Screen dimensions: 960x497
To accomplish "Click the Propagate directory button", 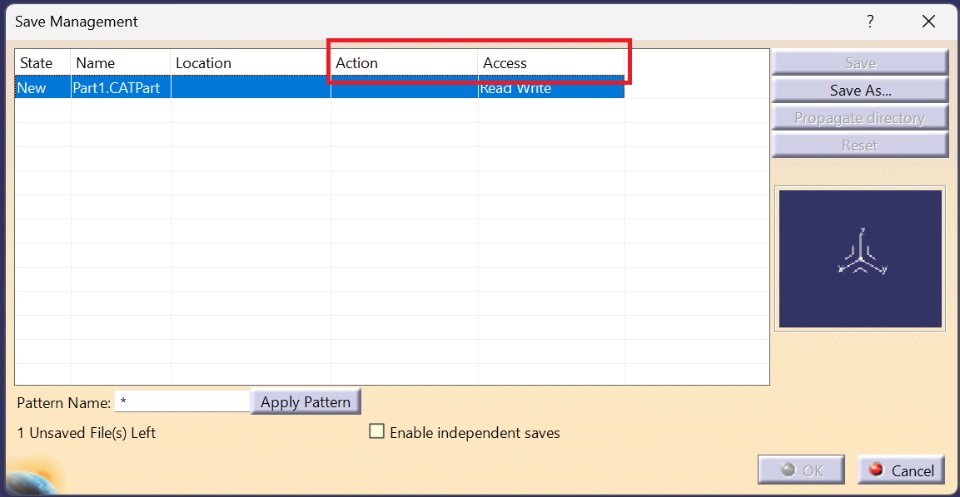I will (x=859, y=118).
